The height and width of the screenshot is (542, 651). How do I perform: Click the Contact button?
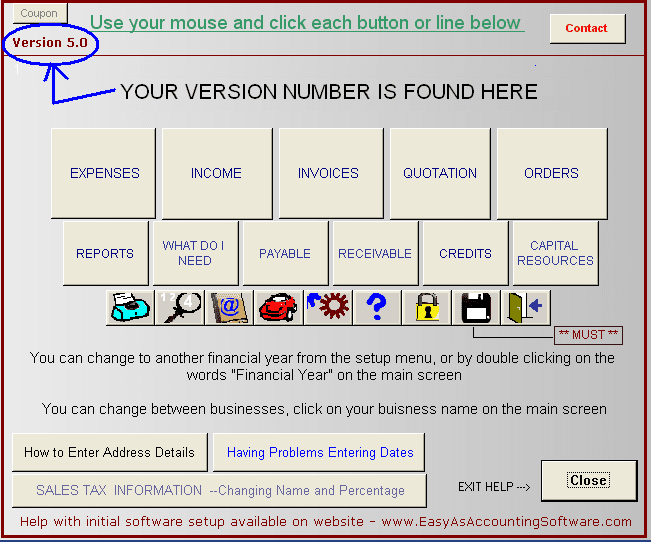pos(587,28)
